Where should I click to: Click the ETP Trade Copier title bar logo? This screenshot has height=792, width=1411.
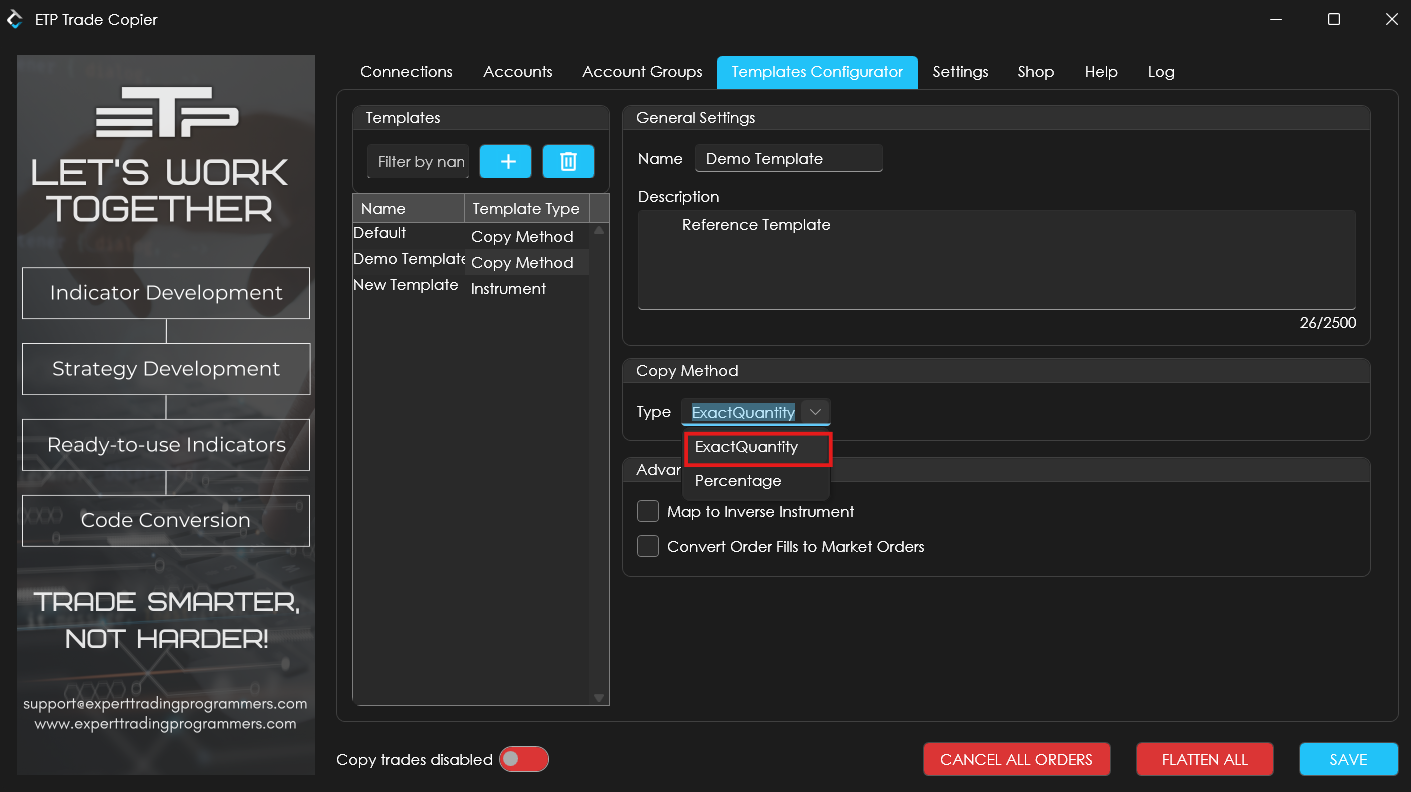point(15,19)
